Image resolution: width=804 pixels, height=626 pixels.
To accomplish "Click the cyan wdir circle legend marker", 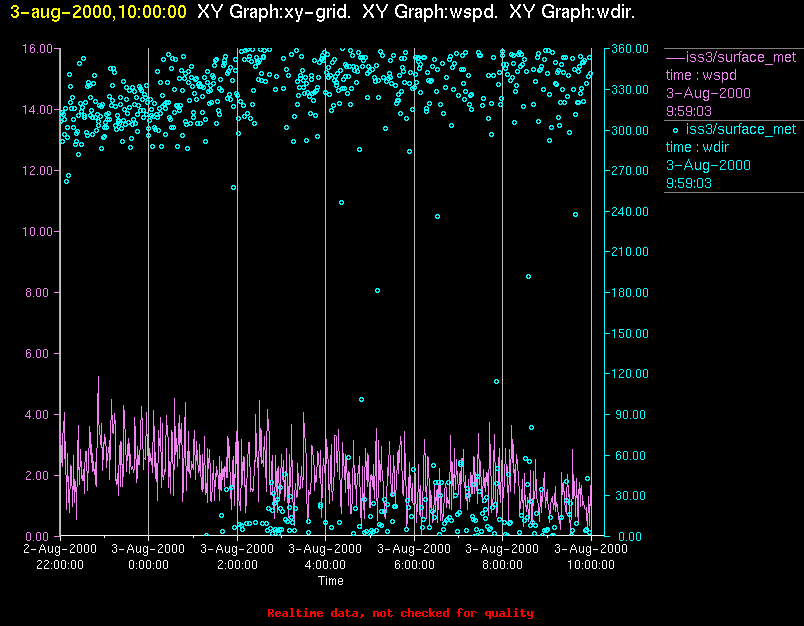I will coord(675,130).
